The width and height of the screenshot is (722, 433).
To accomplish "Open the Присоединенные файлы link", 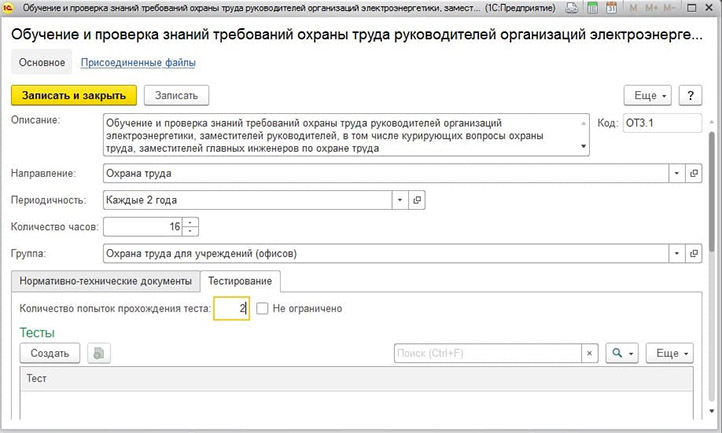I will tap(138, 62).
